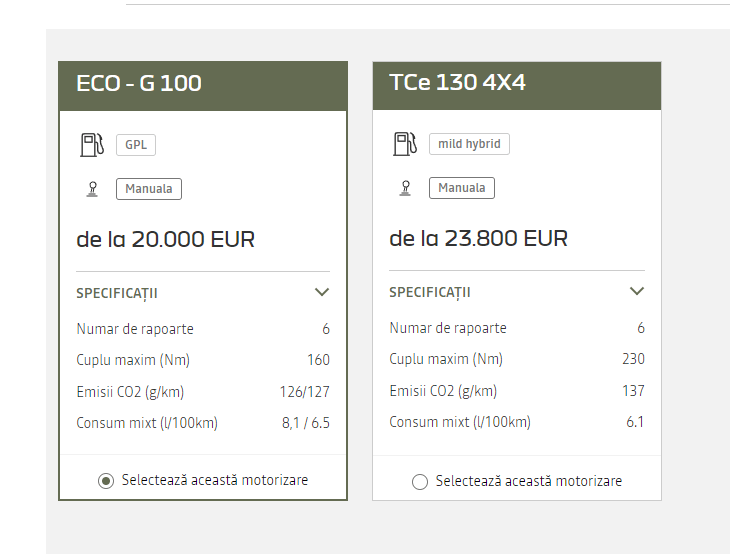Click the 'de la 23.800 EUR' price
The height and width of the screenshot is (554, 730).
(x=479, y=239)
